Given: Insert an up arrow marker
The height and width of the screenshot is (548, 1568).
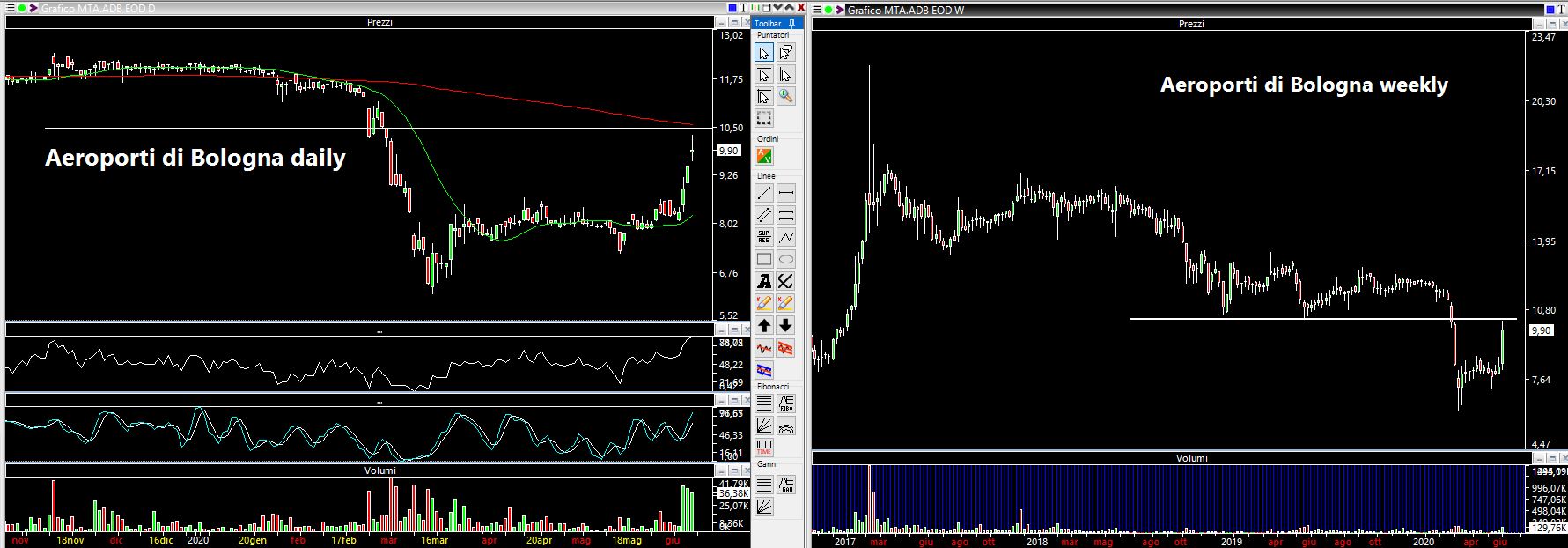Looking at the screenshot, I should (764, 326).
